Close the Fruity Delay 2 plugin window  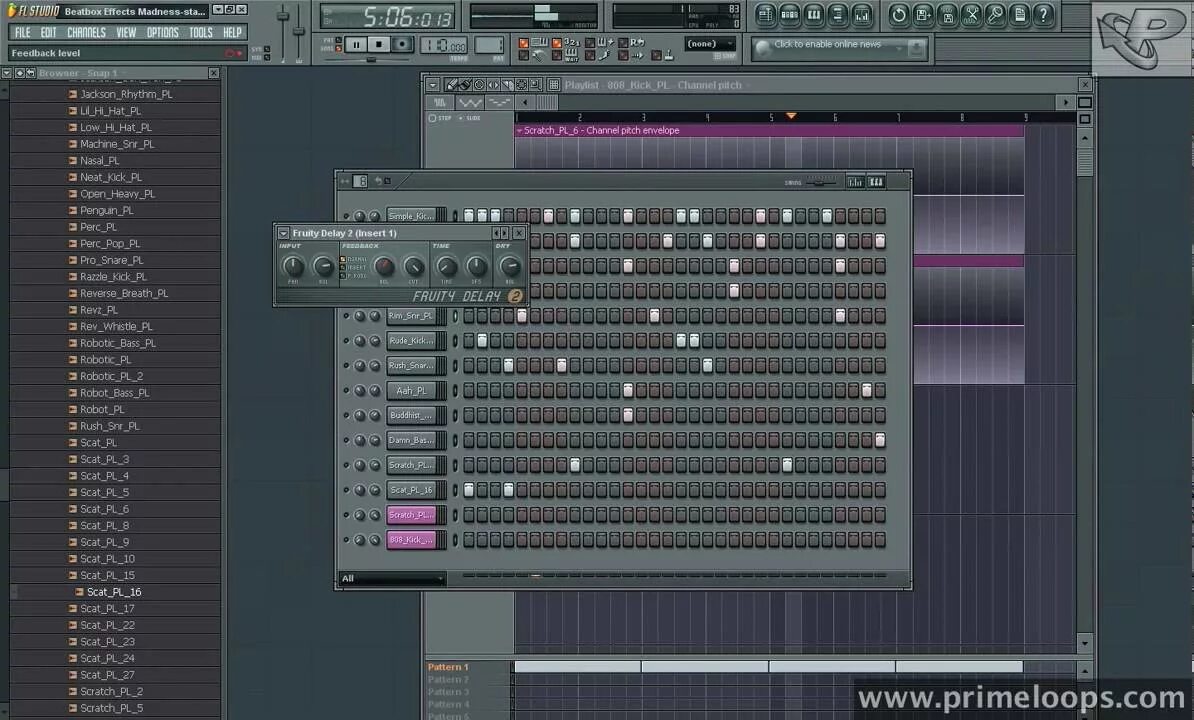click(x=519, y=233)
